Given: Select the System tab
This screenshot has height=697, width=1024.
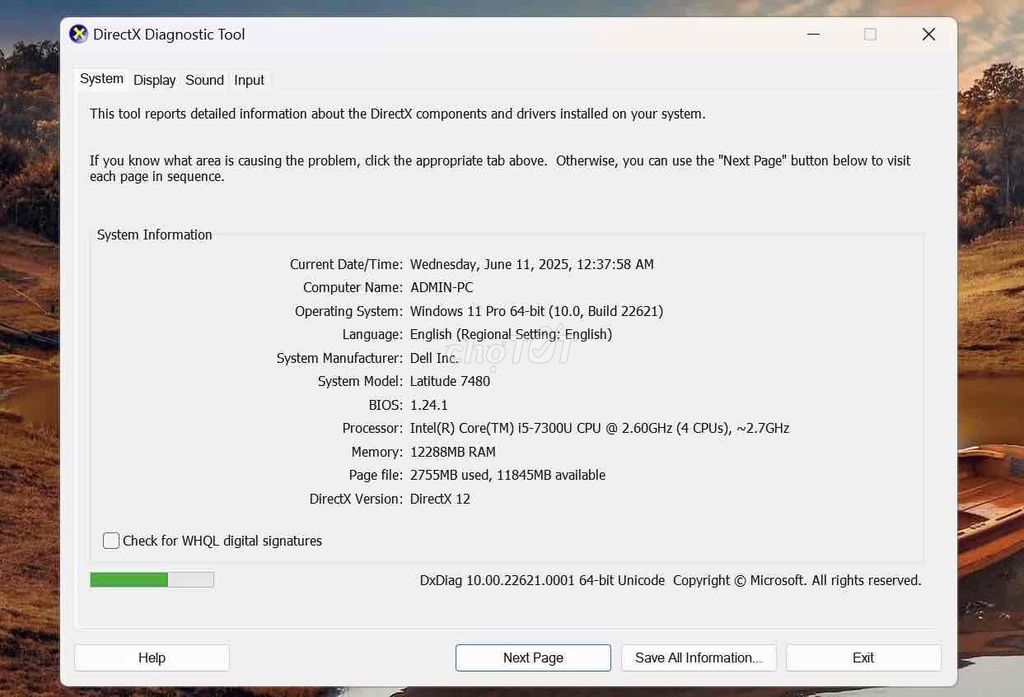Looking at the screenshot, I should click(x=101, y=78).
